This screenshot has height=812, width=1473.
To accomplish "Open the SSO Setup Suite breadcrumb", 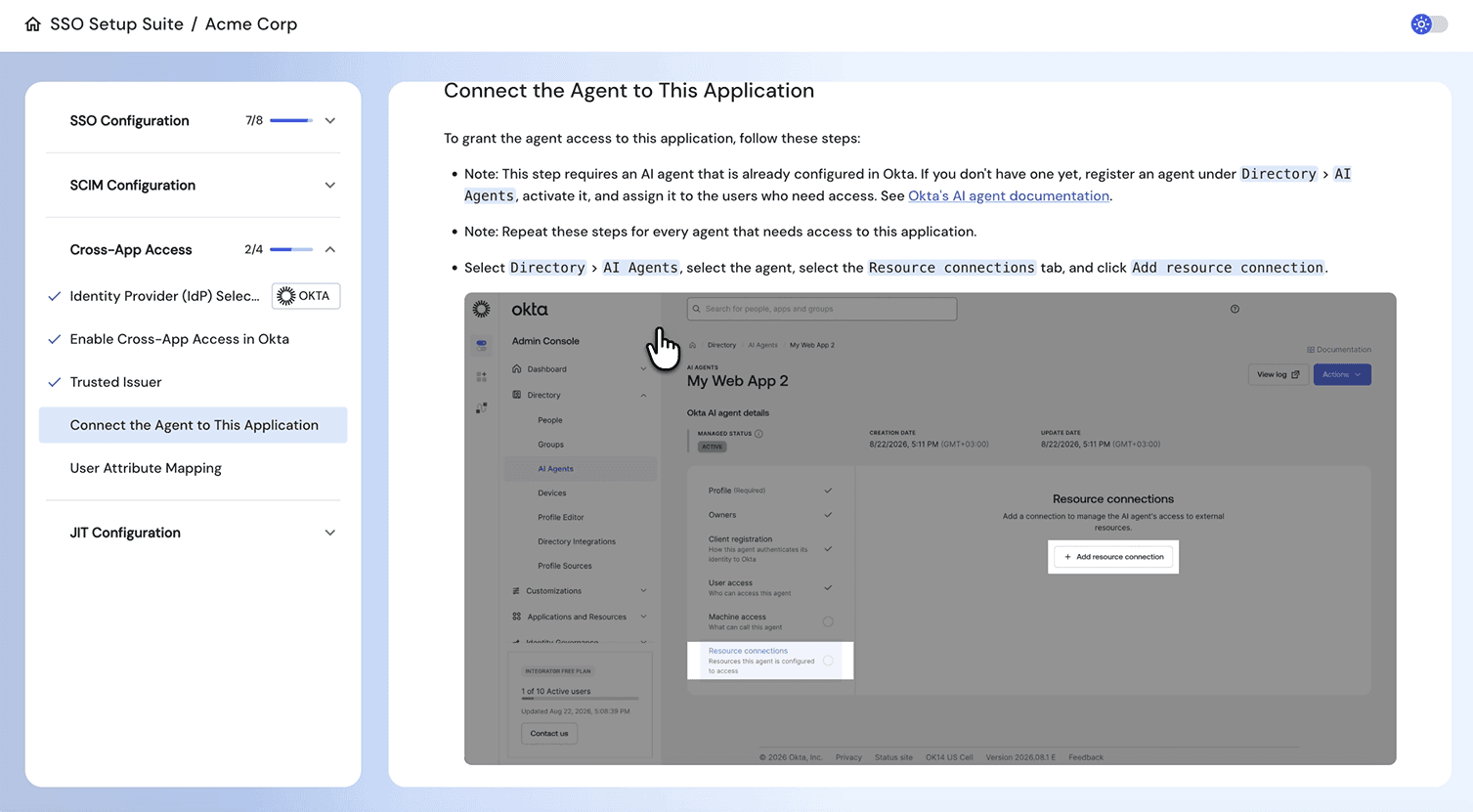I will (116, 24).
